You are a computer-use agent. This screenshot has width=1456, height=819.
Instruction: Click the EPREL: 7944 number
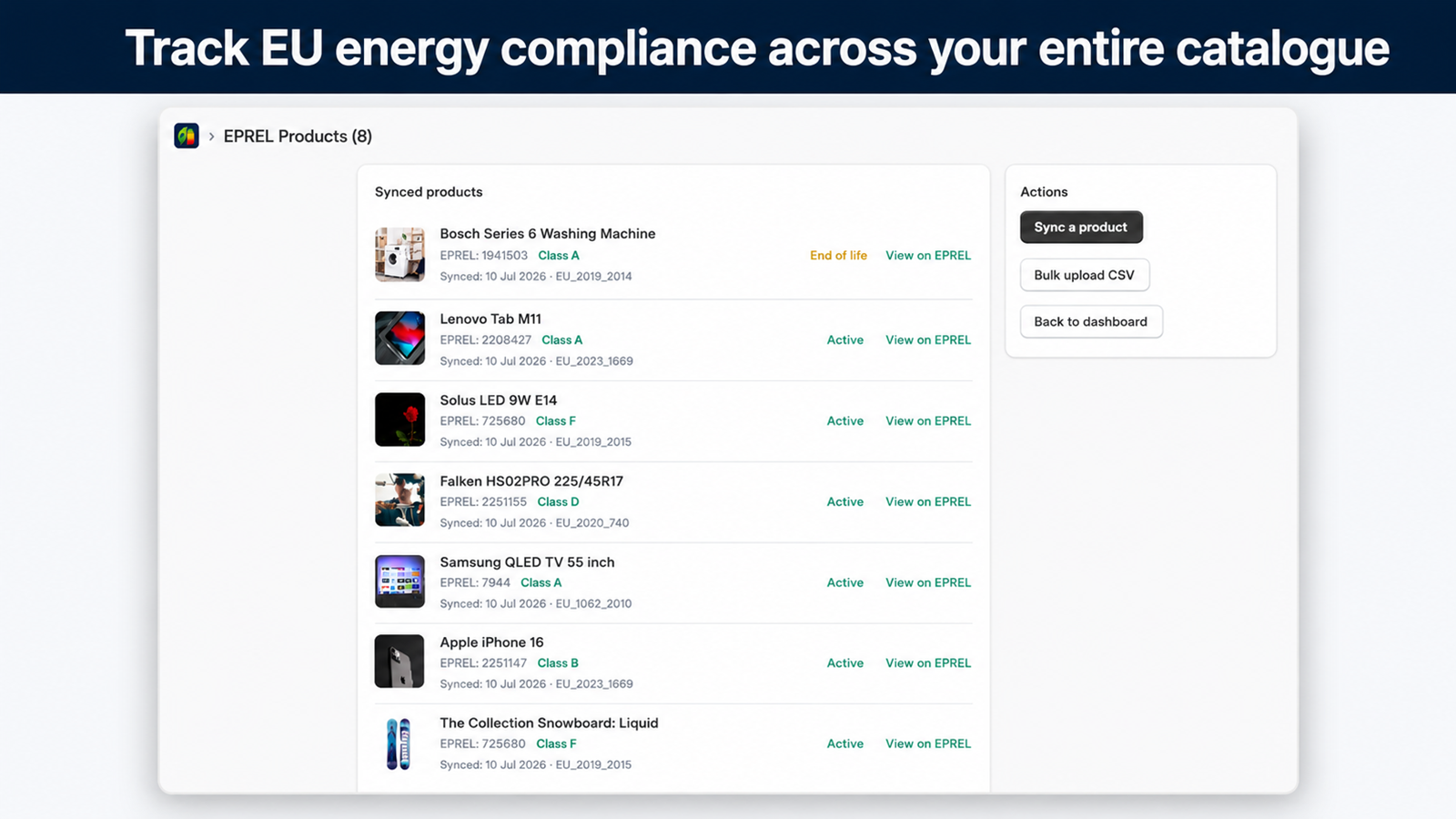(475, 583)
